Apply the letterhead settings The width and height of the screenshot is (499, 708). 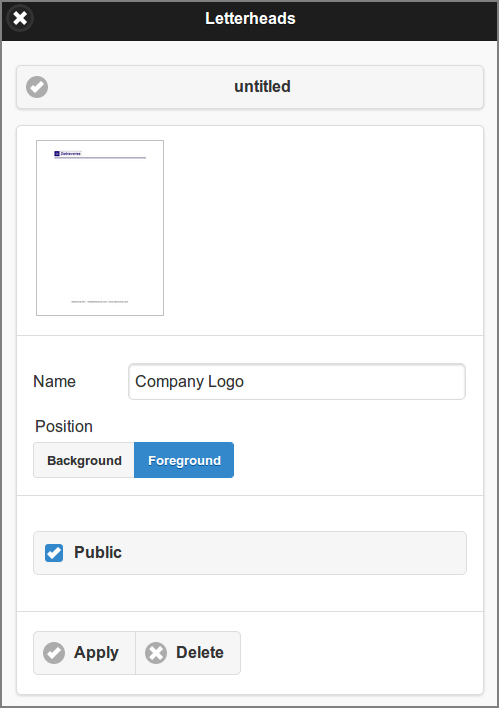(x=84, y=653)
